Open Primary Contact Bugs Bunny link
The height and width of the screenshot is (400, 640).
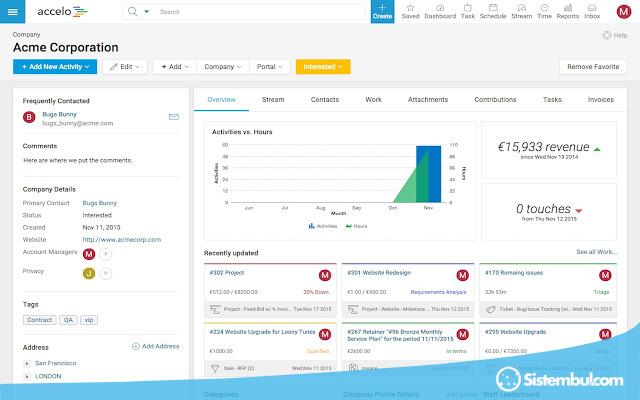coord(100,203)
